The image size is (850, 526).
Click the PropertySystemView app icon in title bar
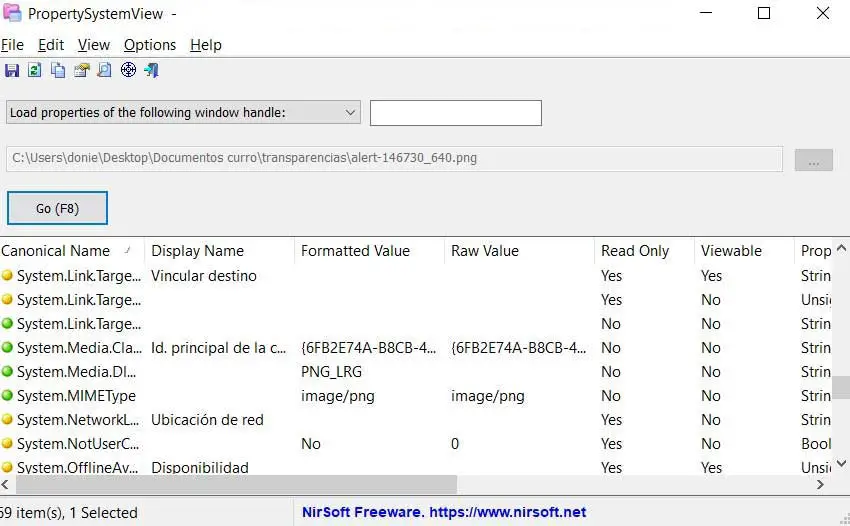pos(13,14)
